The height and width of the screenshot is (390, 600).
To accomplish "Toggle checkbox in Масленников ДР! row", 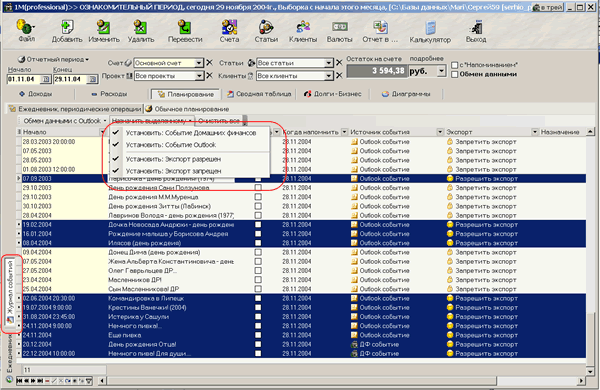I will (258, 280).
